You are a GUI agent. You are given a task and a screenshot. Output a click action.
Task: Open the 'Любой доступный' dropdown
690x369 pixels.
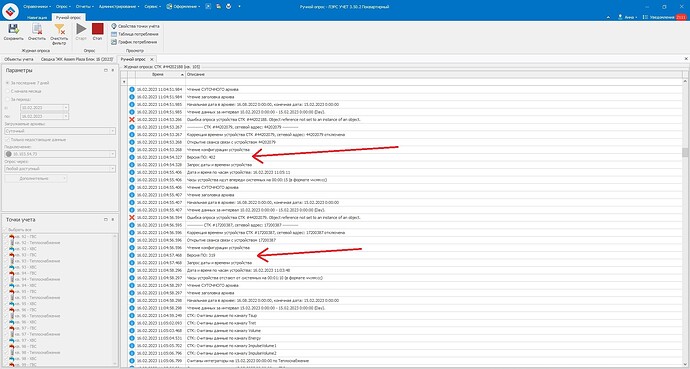[60, 169]
